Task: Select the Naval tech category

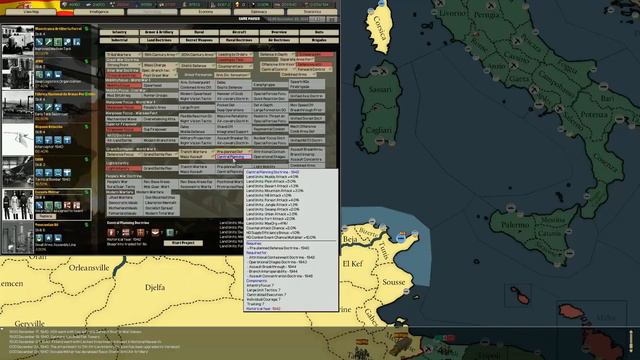Action: click(199, 32)
